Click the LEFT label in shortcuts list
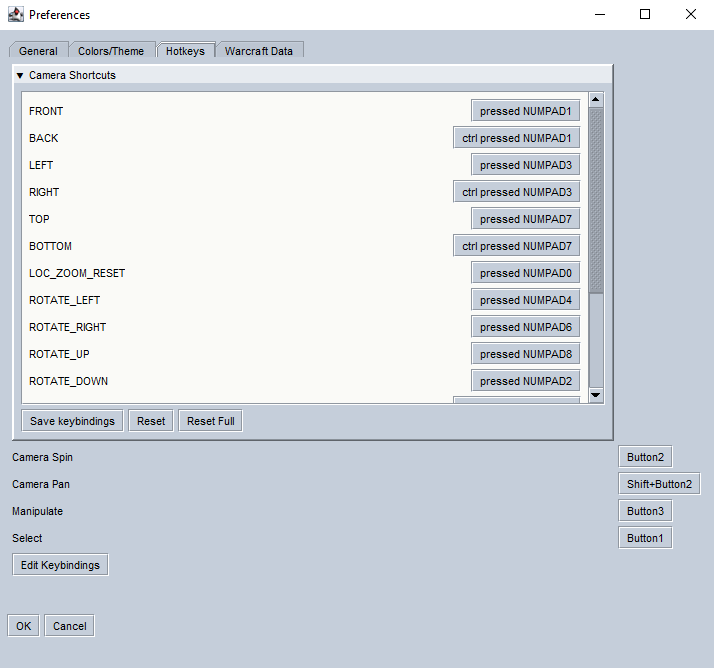The image size is (714, 668). coord(41,165)
